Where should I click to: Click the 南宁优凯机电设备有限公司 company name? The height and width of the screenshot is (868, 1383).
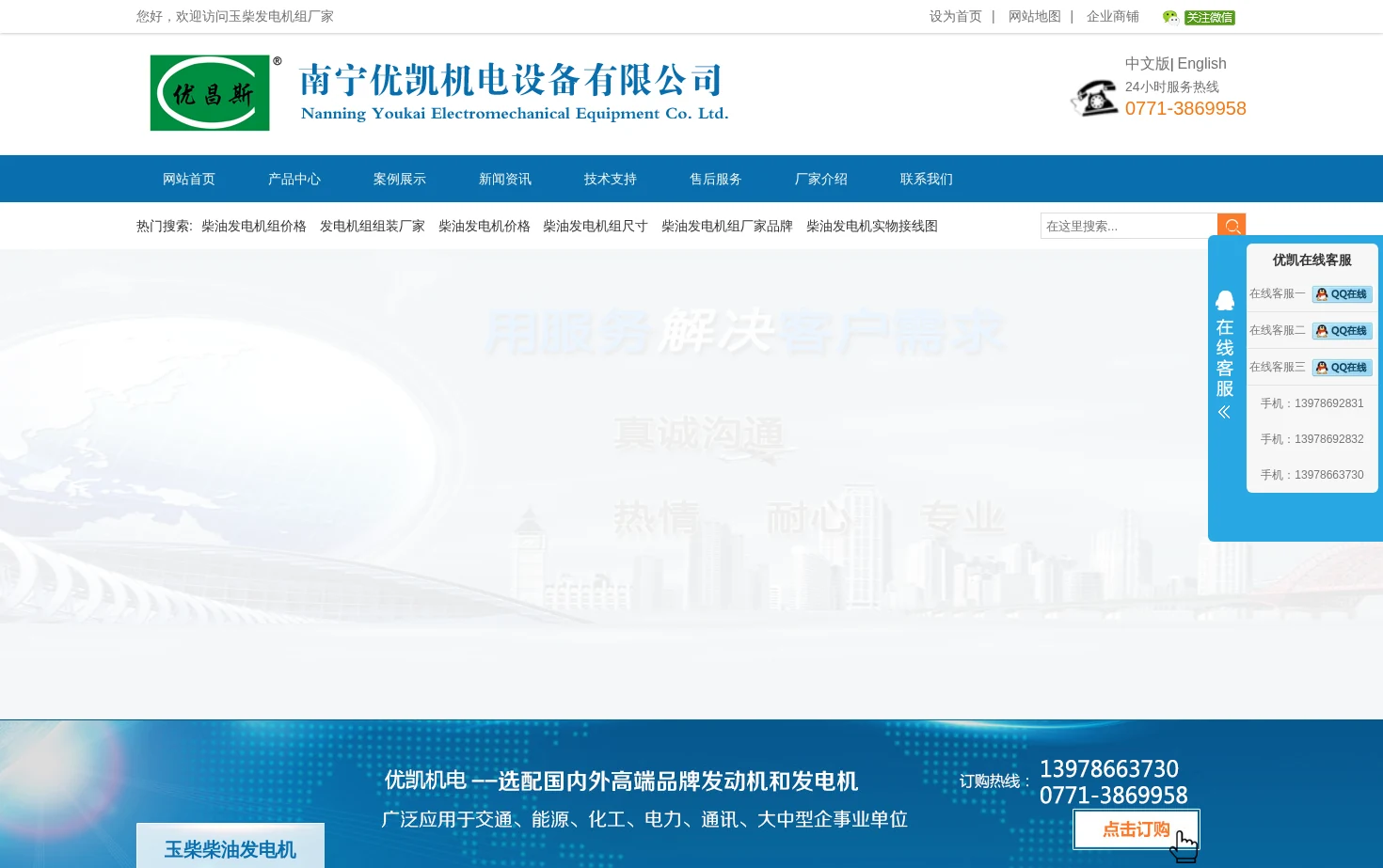[x=511, y=80]
